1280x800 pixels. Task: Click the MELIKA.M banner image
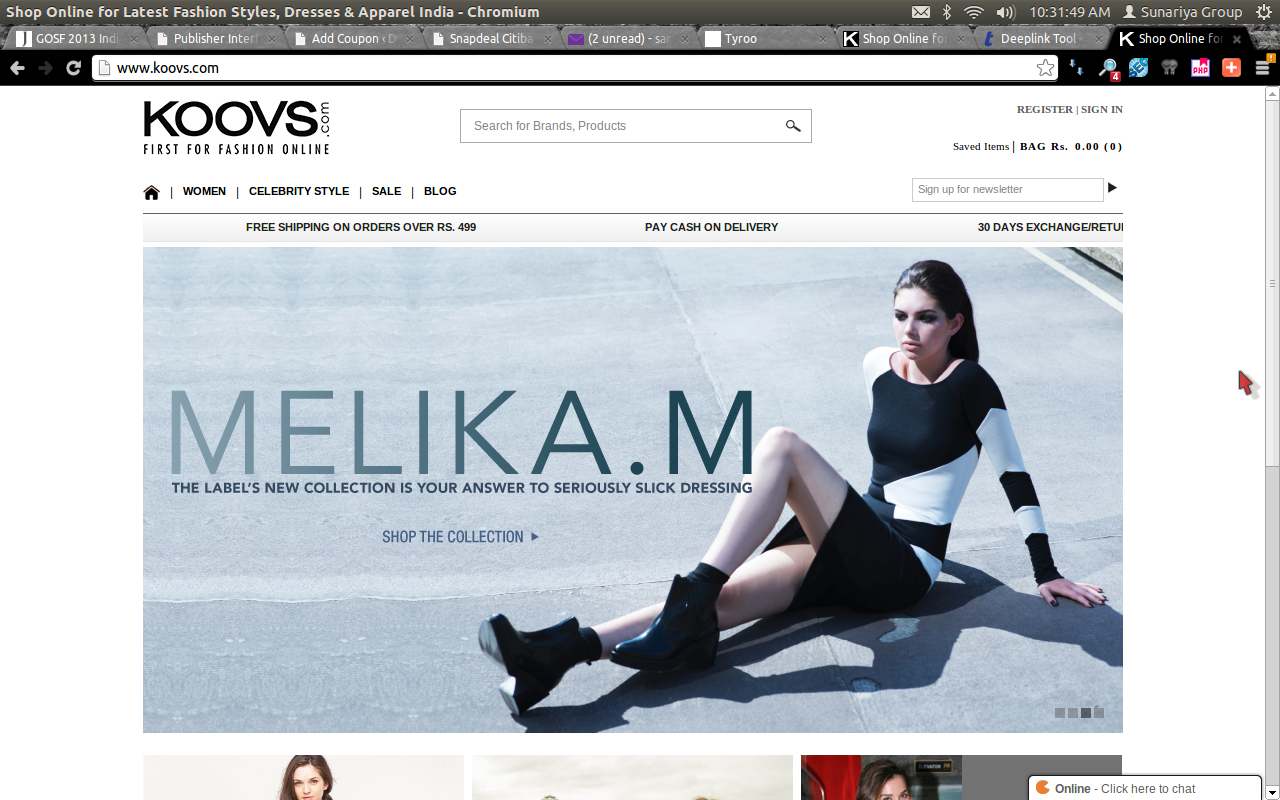pyautogui.click(x=633, y=490)
